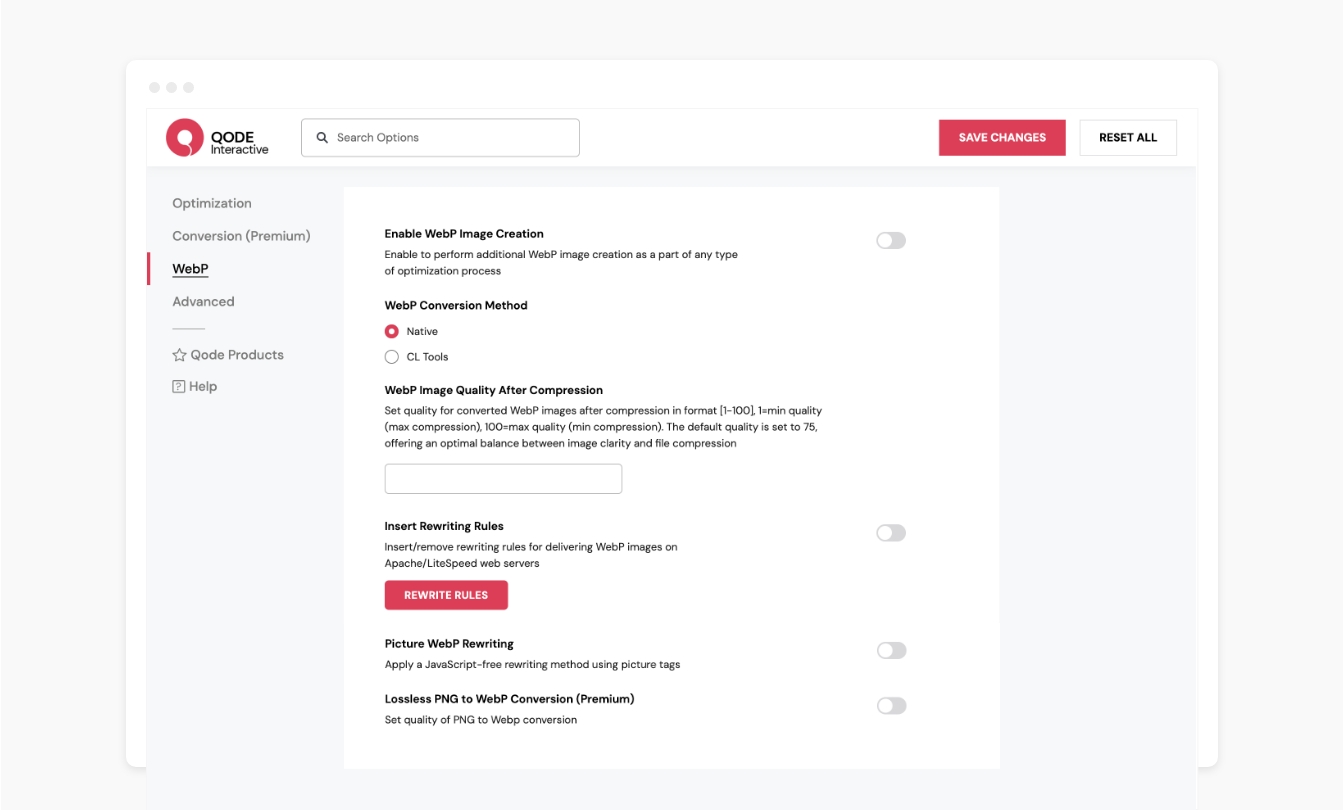Screen dimensions: 1343x810
Task: Open the Advanced settings tab
Action: tap(203, 302)
